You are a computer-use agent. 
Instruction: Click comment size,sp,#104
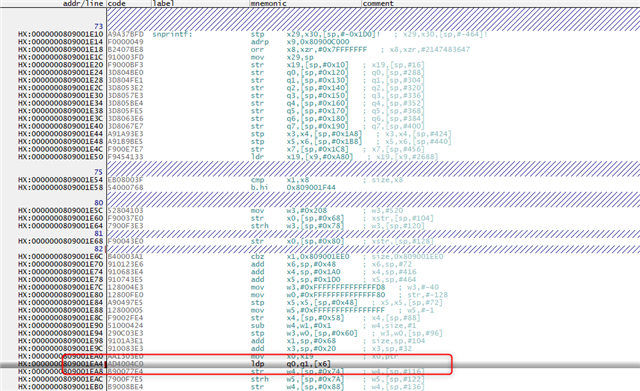point(398,341)
